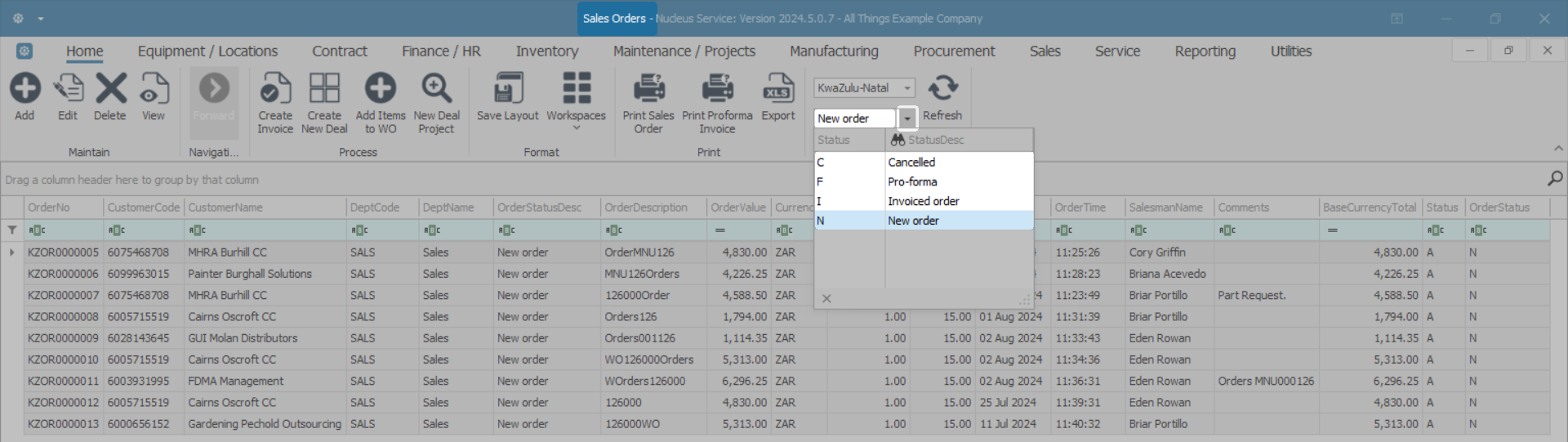1568x442 pixels.
Task: Click the Forward navigation icon
Action: pos(214,88)
